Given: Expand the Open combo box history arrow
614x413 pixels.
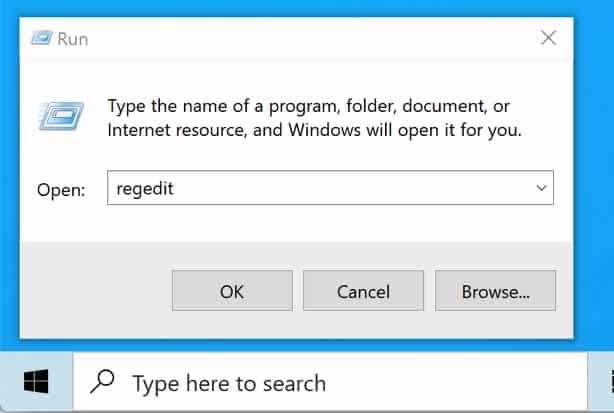Looking at the screenshot, I should pos(541,188).
